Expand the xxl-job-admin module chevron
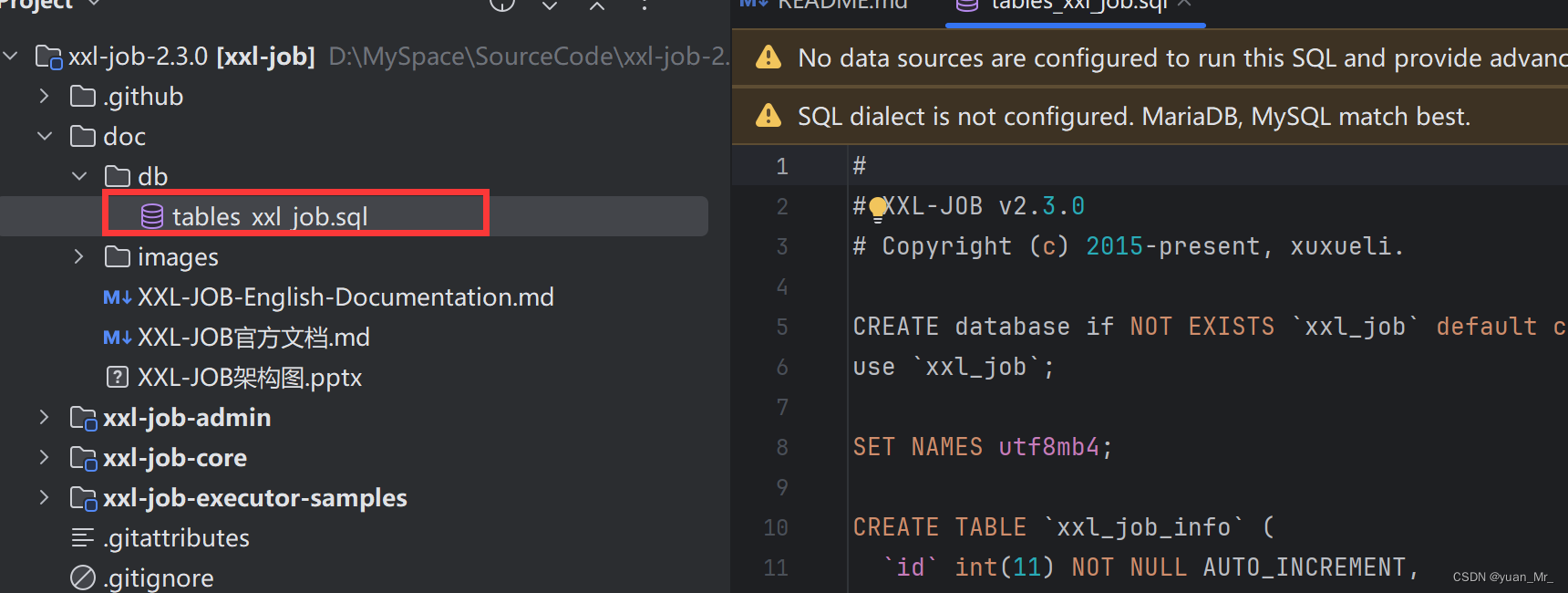The height and width of the screenshot is (593, 1568). (x=45, y=418)
